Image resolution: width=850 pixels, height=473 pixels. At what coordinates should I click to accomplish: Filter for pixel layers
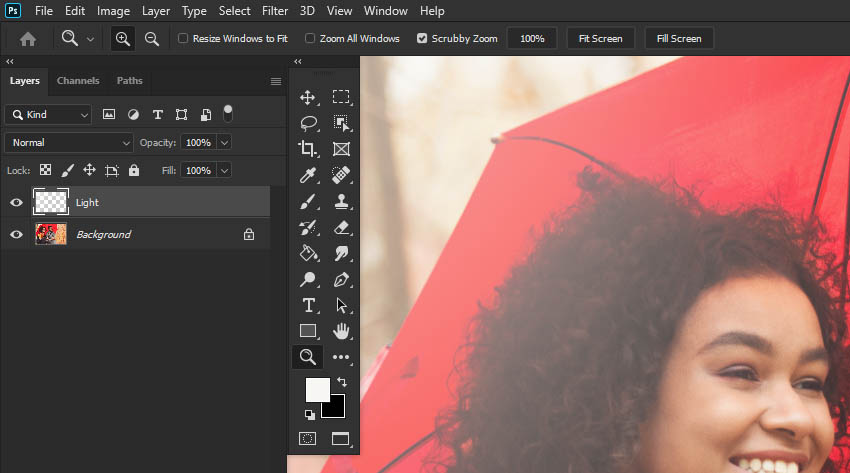point(109,114)
